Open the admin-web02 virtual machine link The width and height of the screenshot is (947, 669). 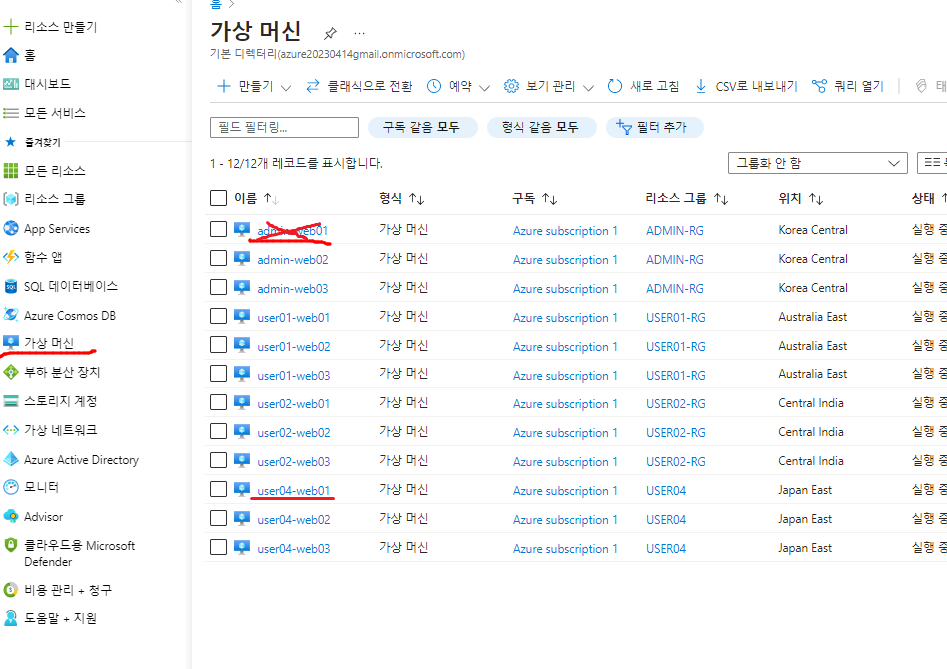tap(293, 260)
